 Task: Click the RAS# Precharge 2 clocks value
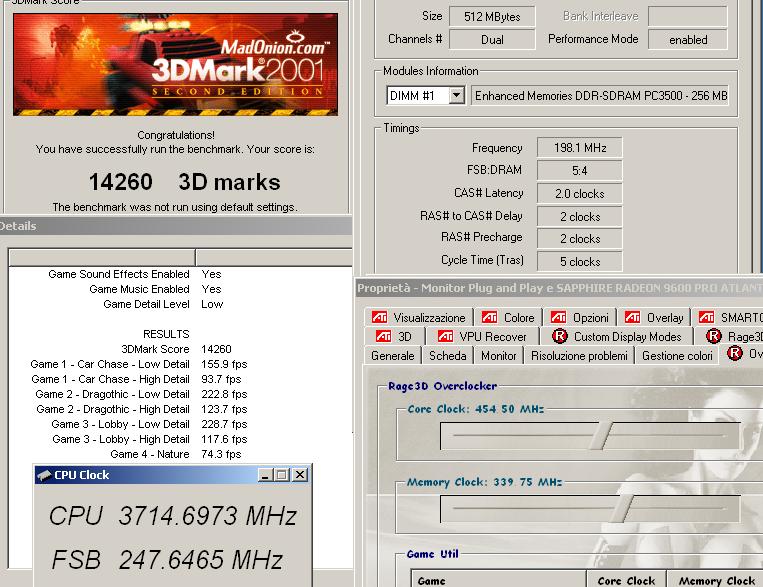(x=580, y=238)
